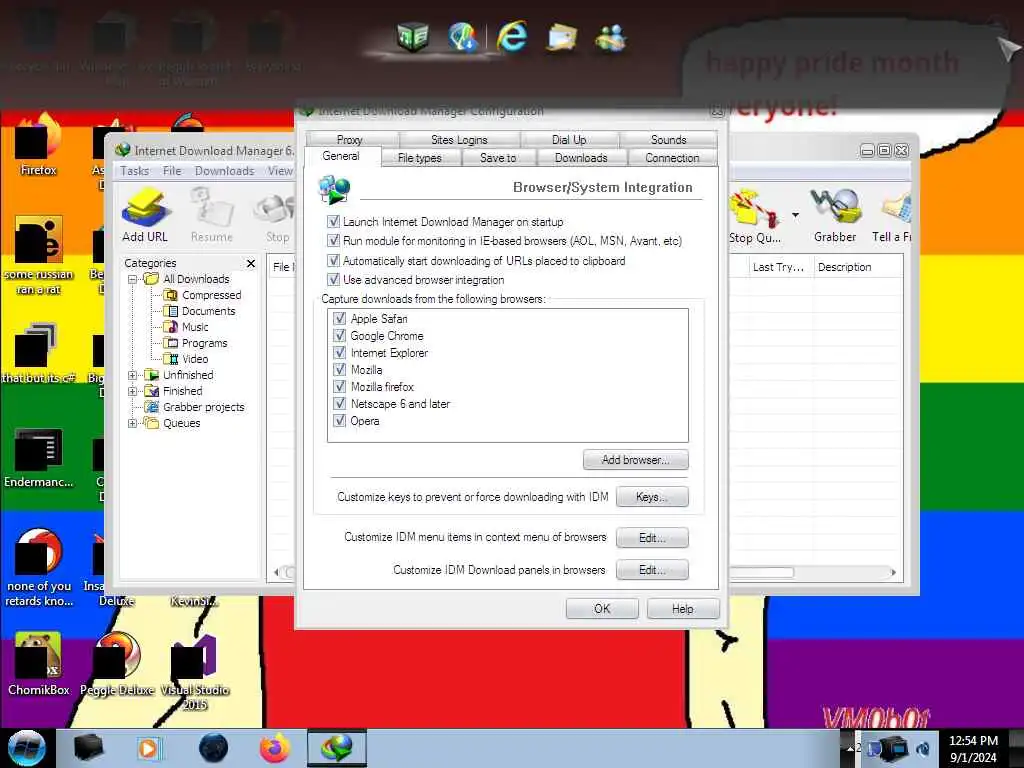The width and height of the screenshot is (1024, 768).
Task: Switch to the Sounds tab
Action: (668, 139)
